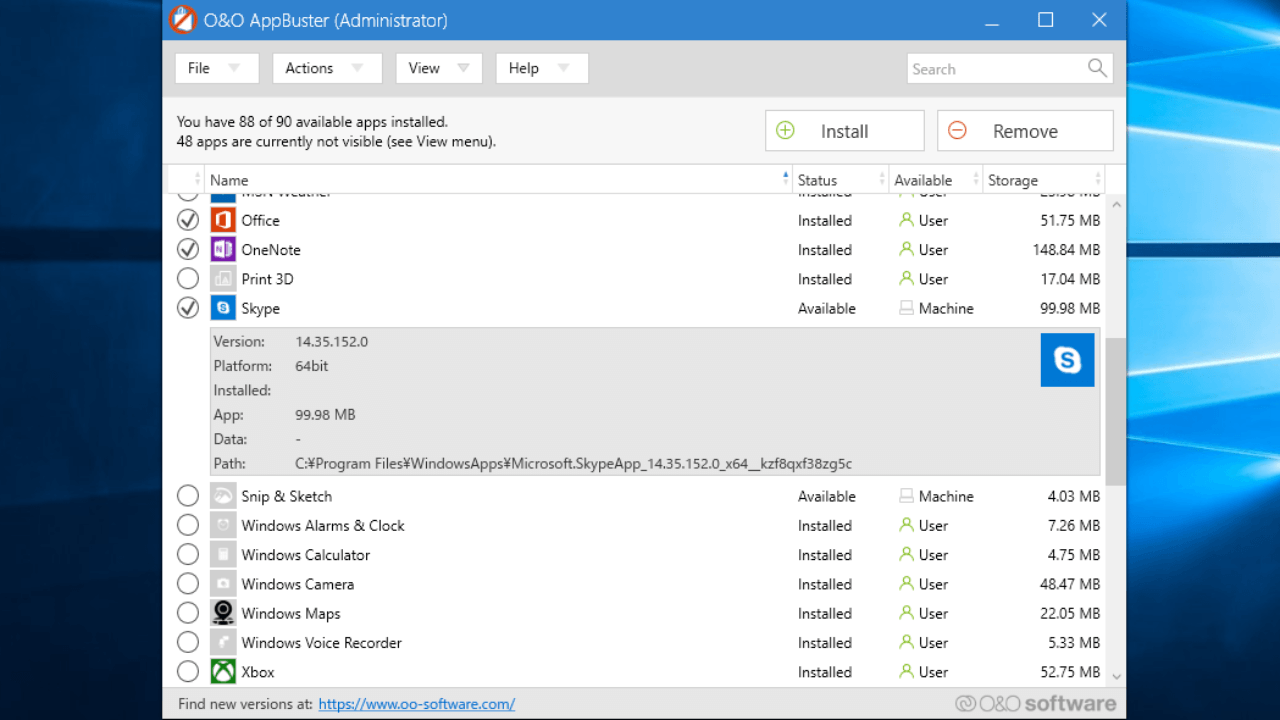Uncheck the Skype checkbox

click(x=188, y=308)
